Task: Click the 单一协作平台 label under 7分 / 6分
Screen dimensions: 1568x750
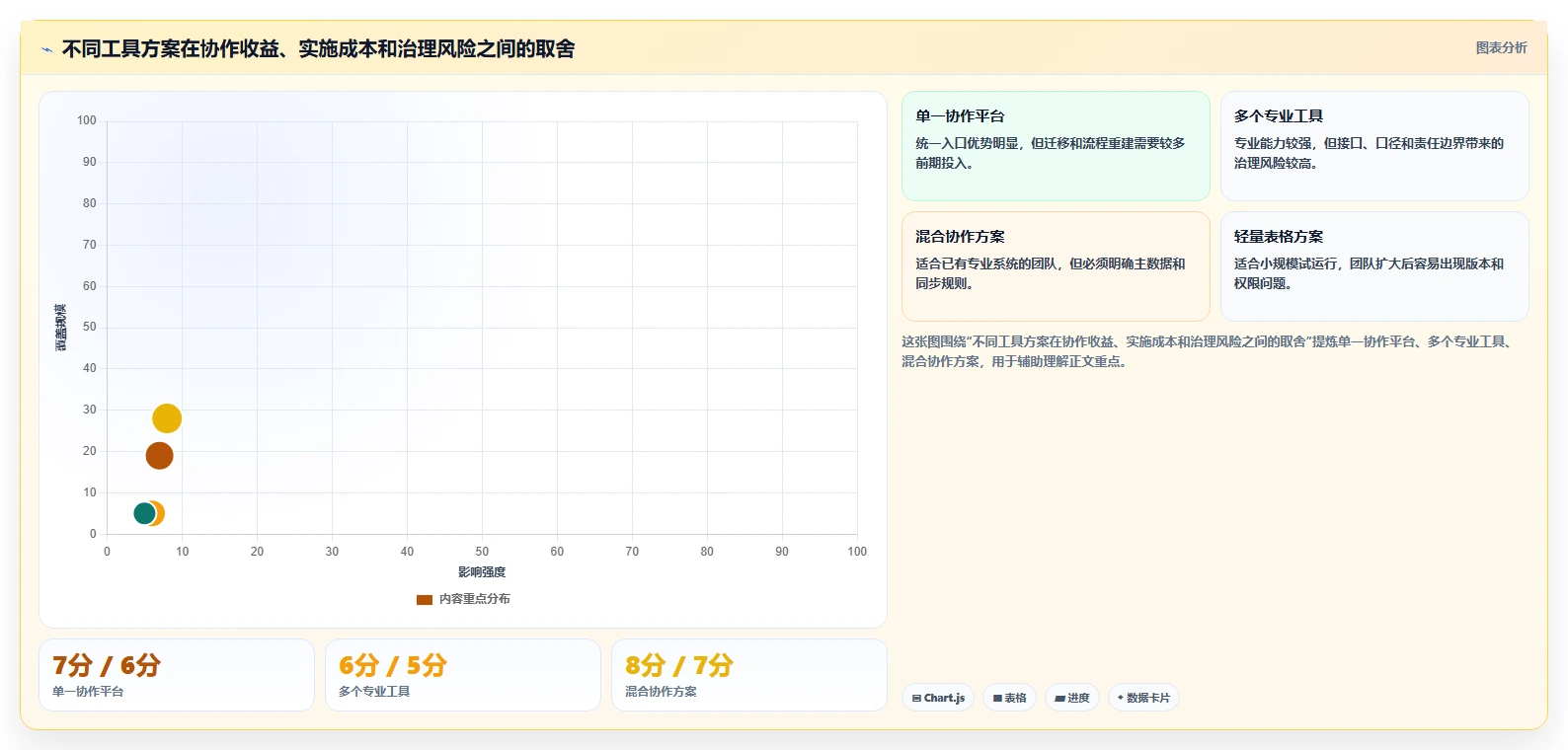Action: [x=88, y=692]
